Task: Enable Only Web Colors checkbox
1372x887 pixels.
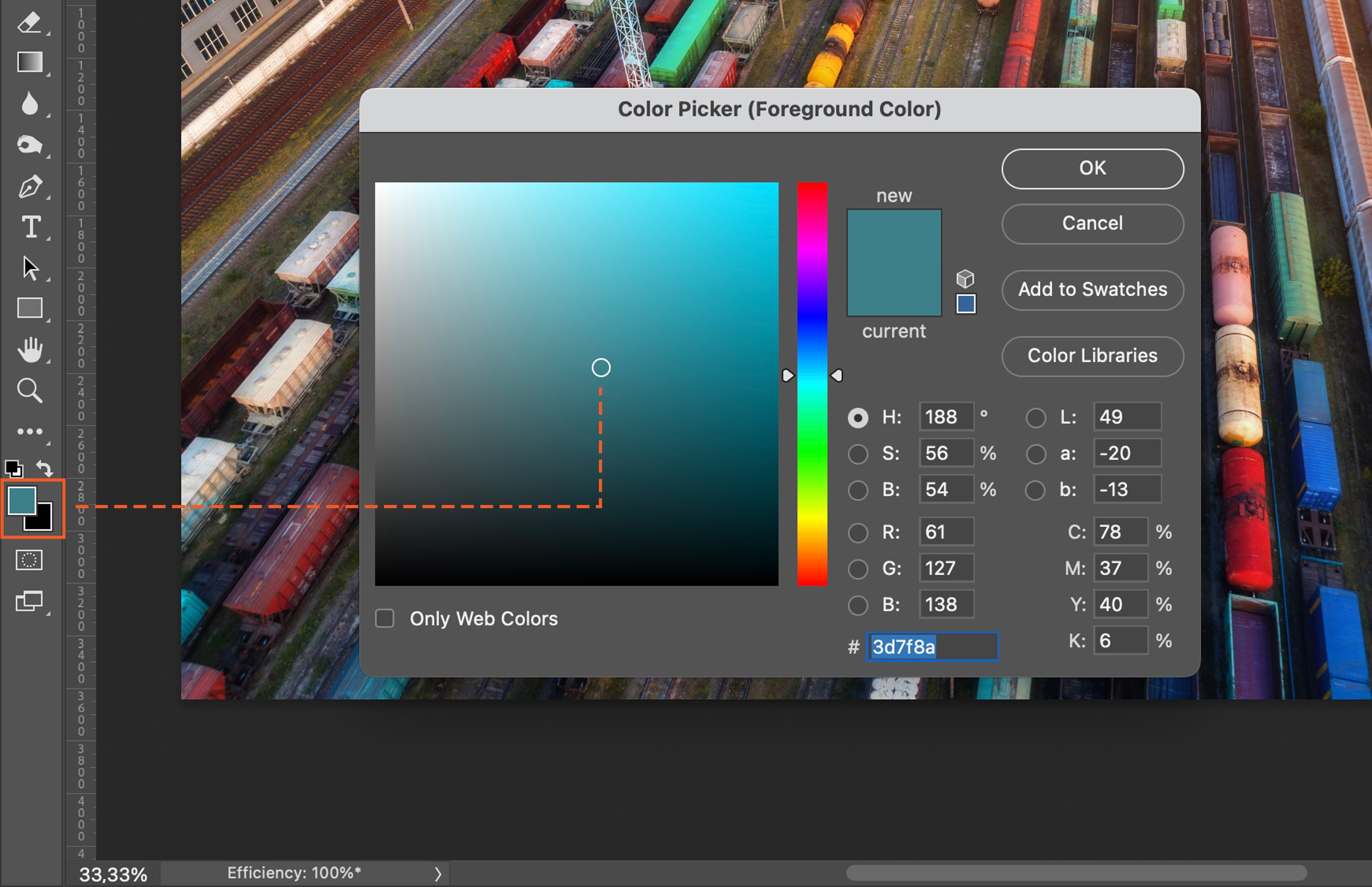Action: coord(385,618)
